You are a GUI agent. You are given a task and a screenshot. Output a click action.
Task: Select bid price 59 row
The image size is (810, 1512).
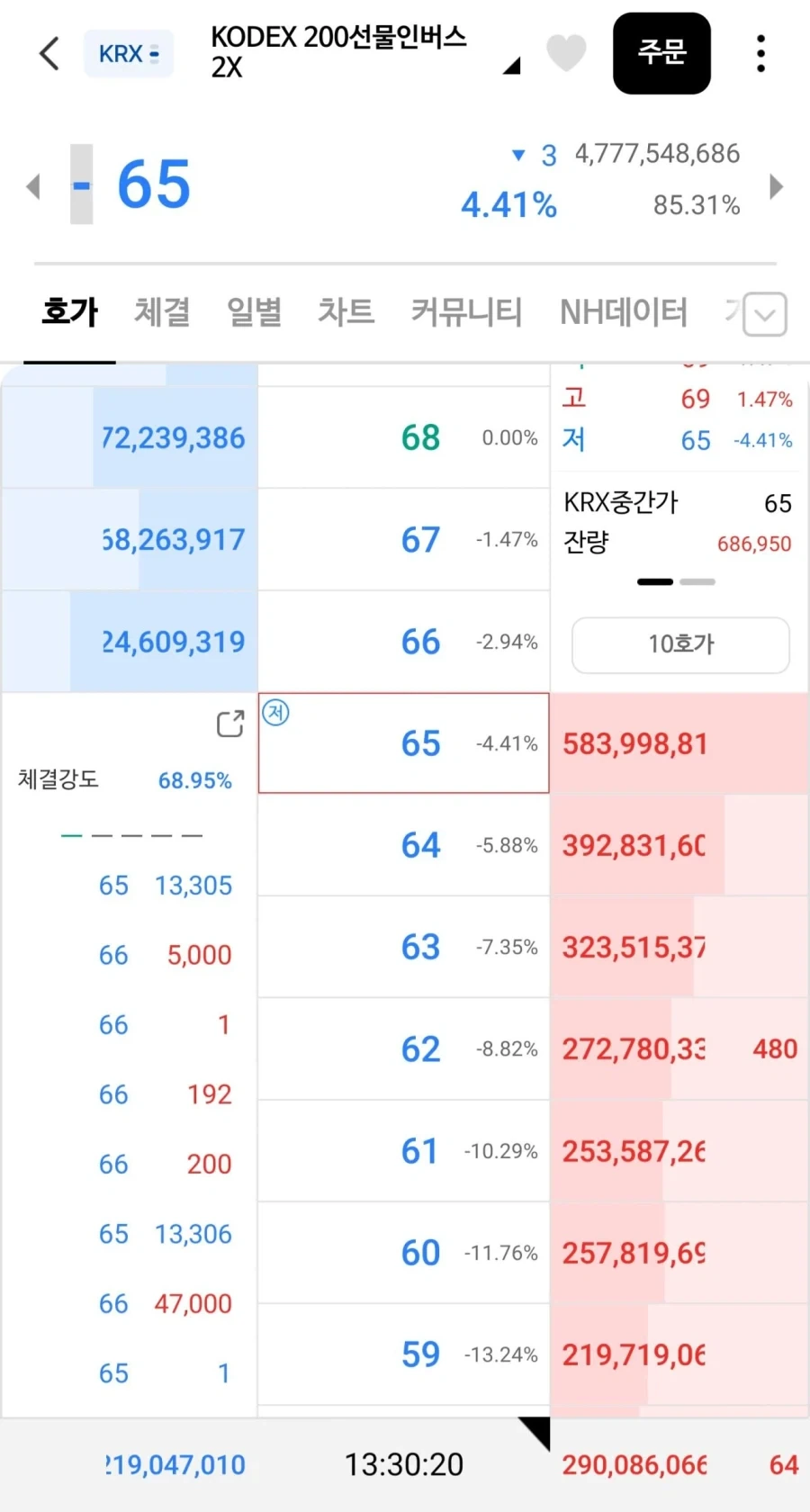403,1354
